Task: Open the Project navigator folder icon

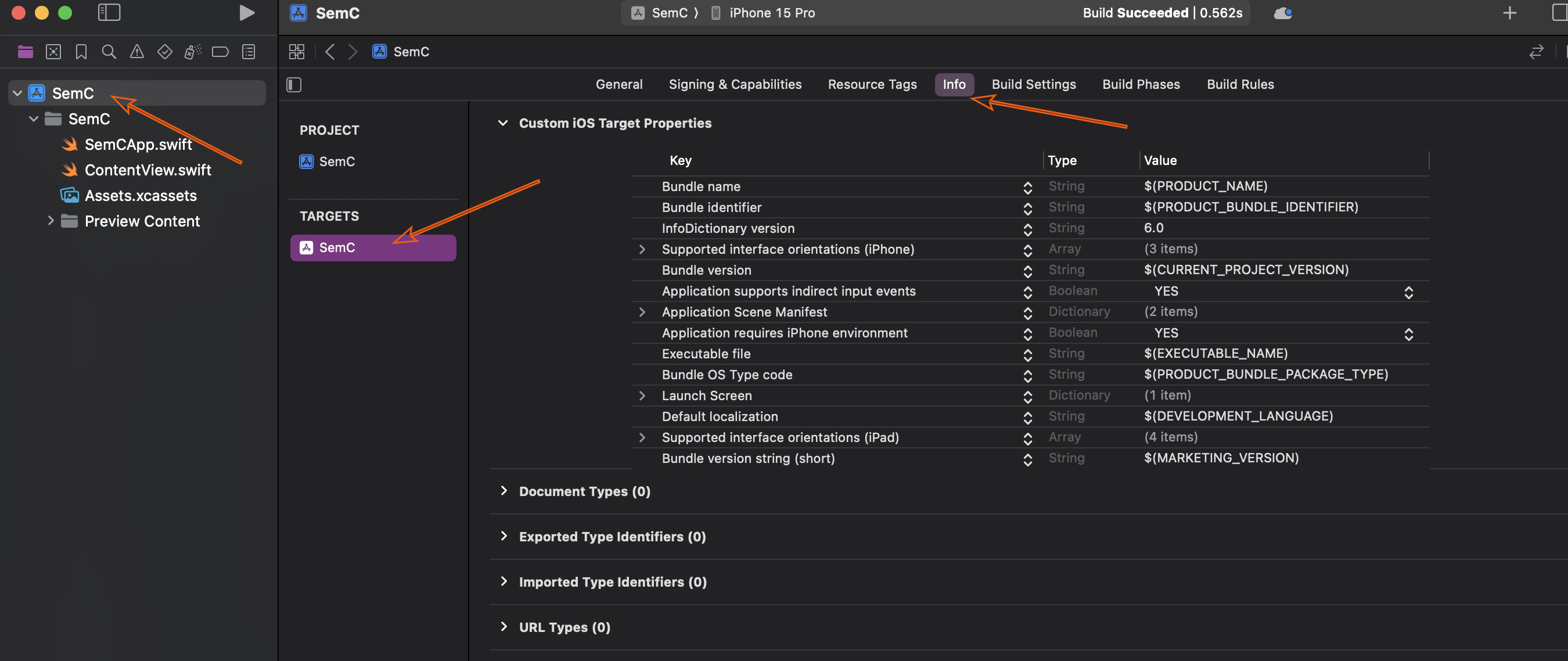Action: point(25,52)
